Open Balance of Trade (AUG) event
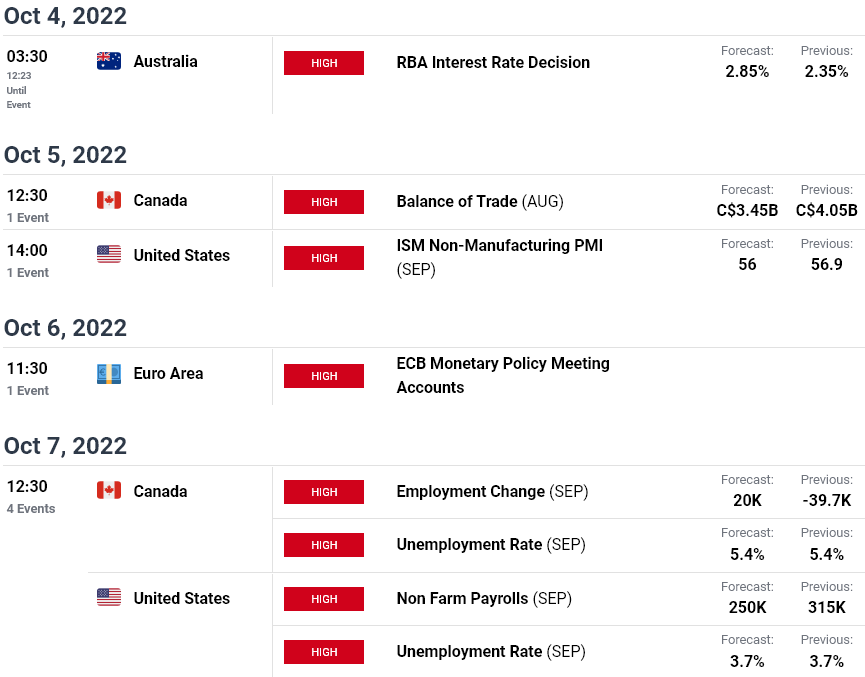 click(x=480, y=201)
